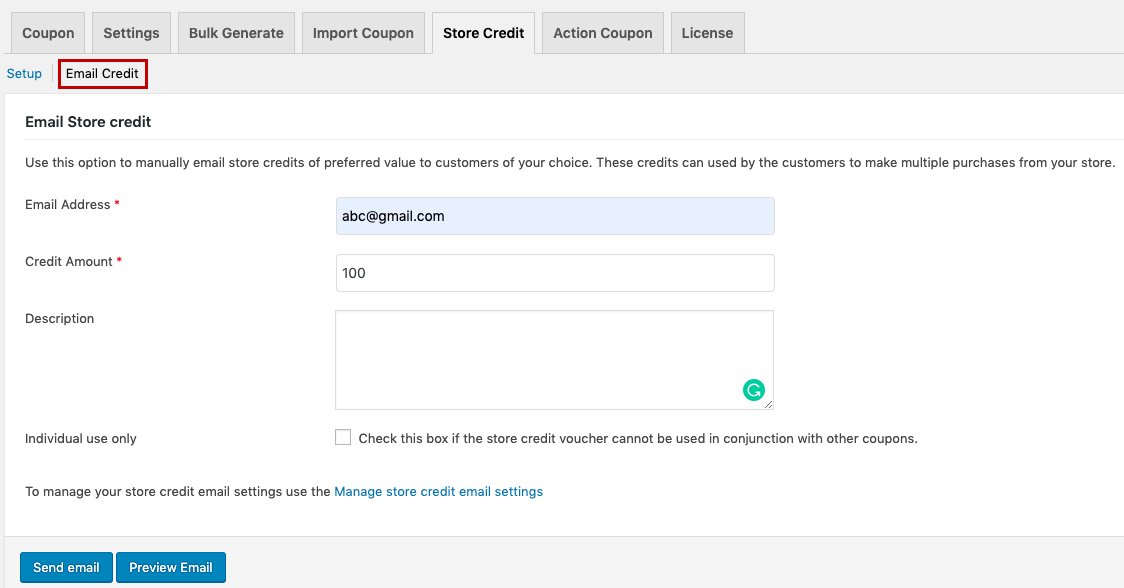Click the 'Use this option to manually email' paragraph

[570, 163]
